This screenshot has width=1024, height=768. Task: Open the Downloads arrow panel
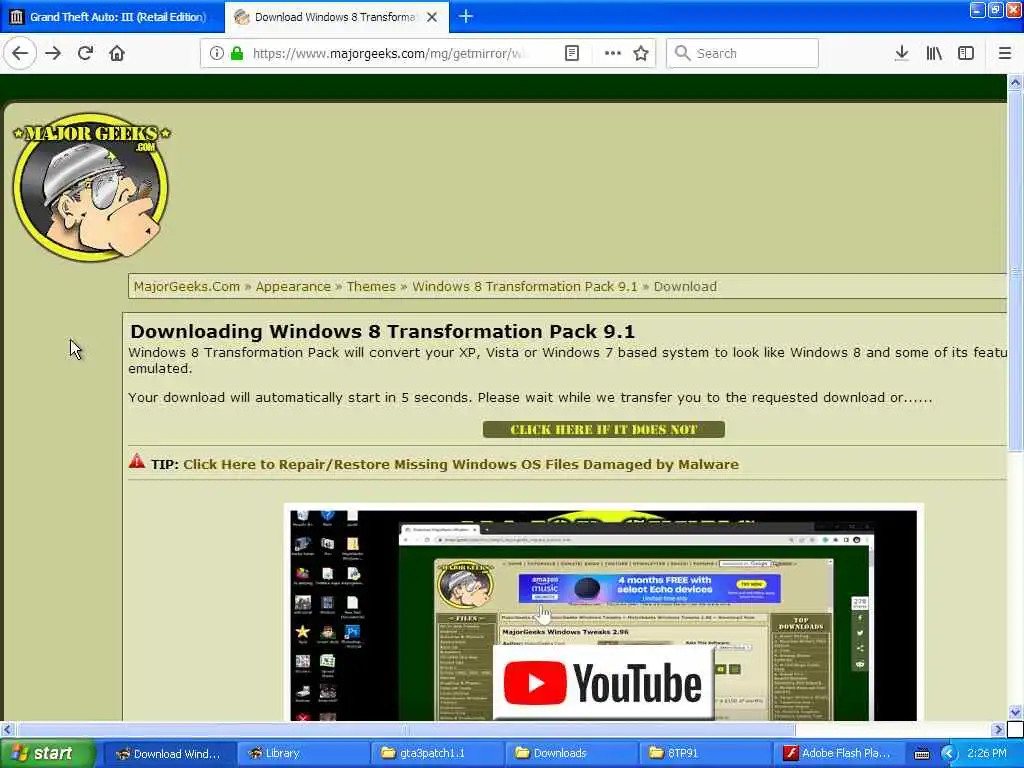902,54
